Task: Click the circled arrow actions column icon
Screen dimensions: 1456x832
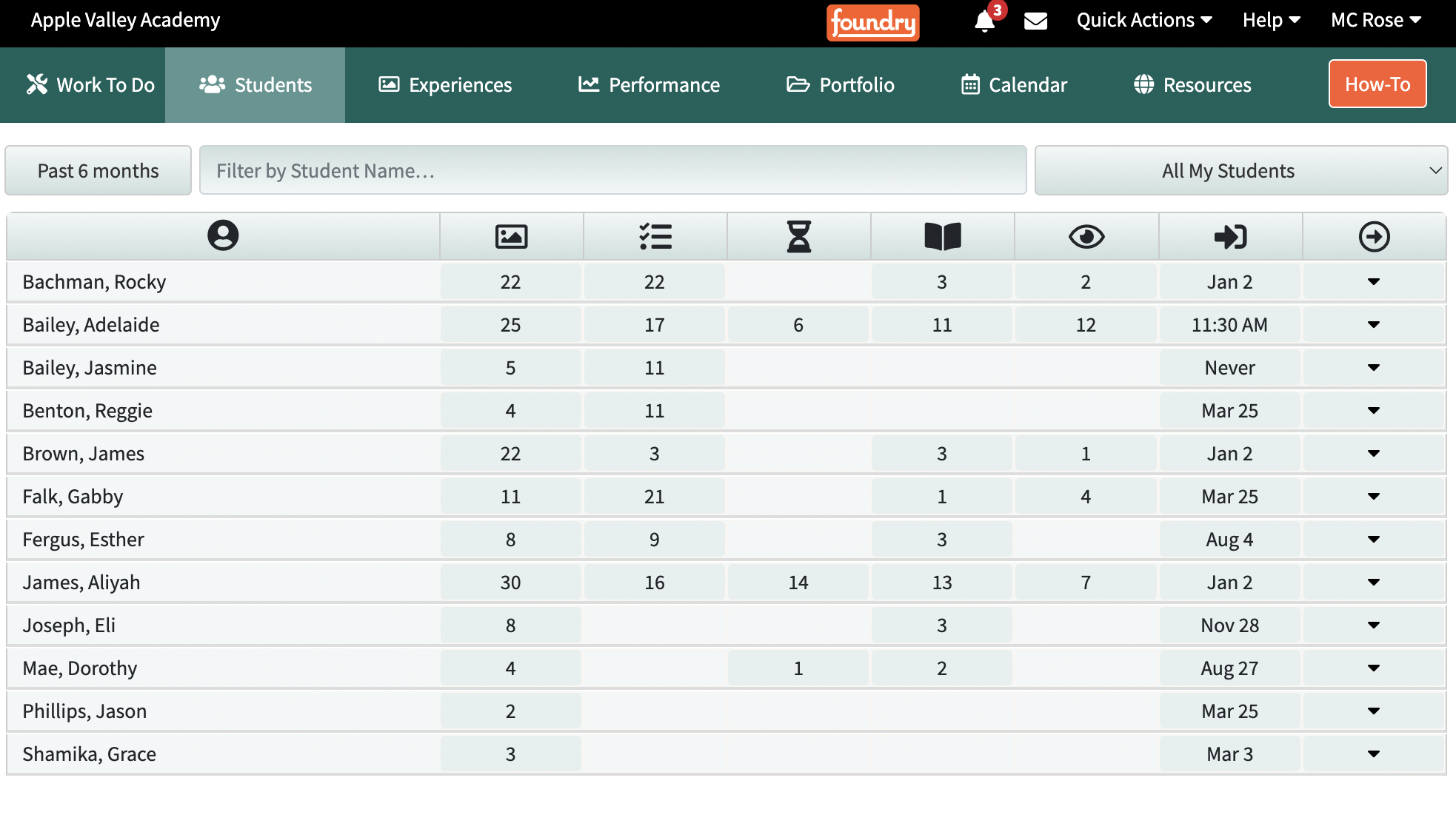Action: (x=1375, y=236)
